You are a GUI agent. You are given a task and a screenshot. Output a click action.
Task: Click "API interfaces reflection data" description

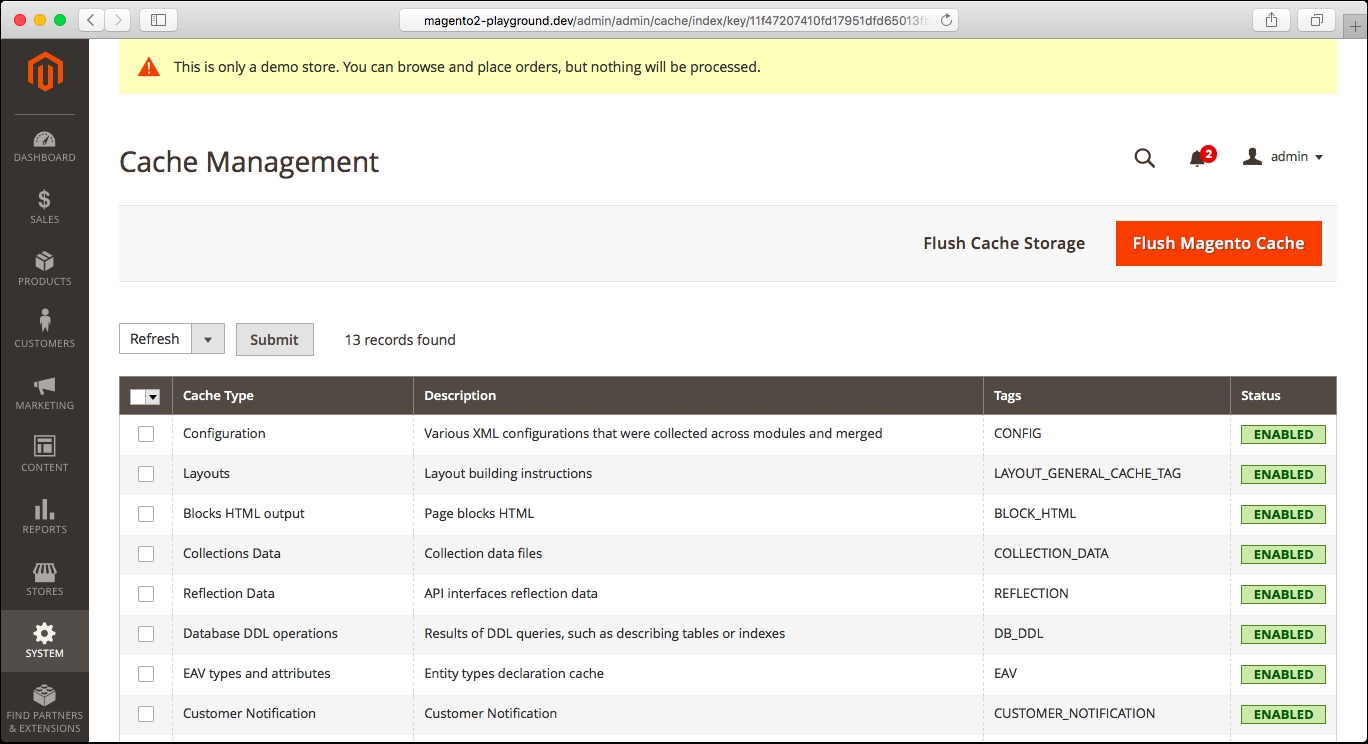511,593
